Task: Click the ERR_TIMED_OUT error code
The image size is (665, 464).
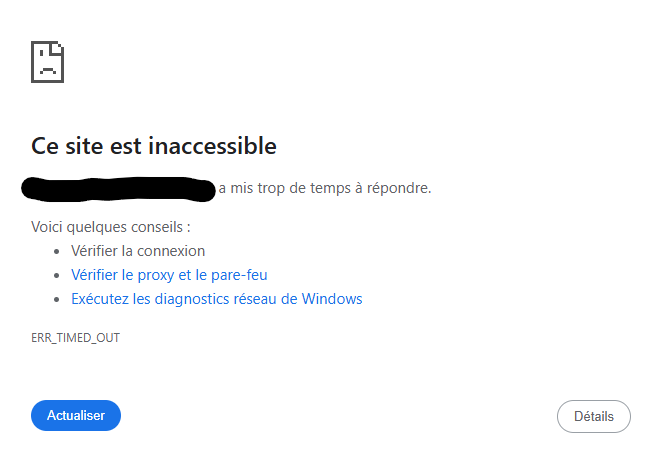Action: 76,338
